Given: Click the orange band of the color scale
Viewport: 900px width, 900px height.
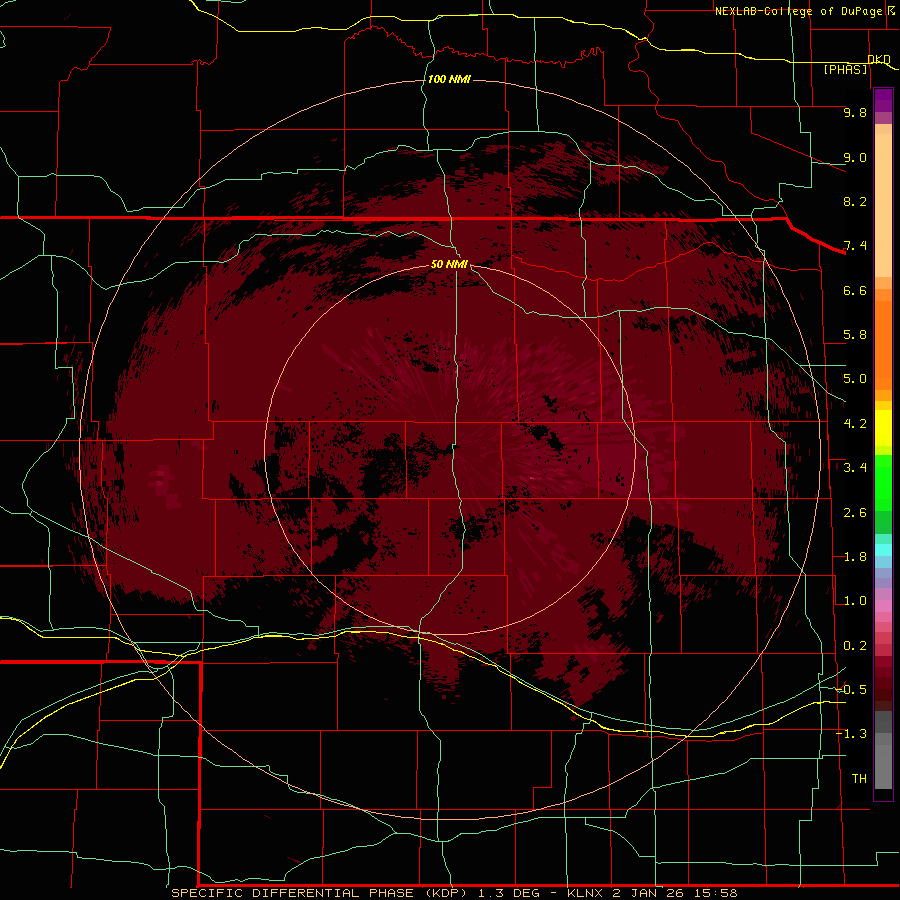Looking at the screenshot, I should [x=883, y=344].
